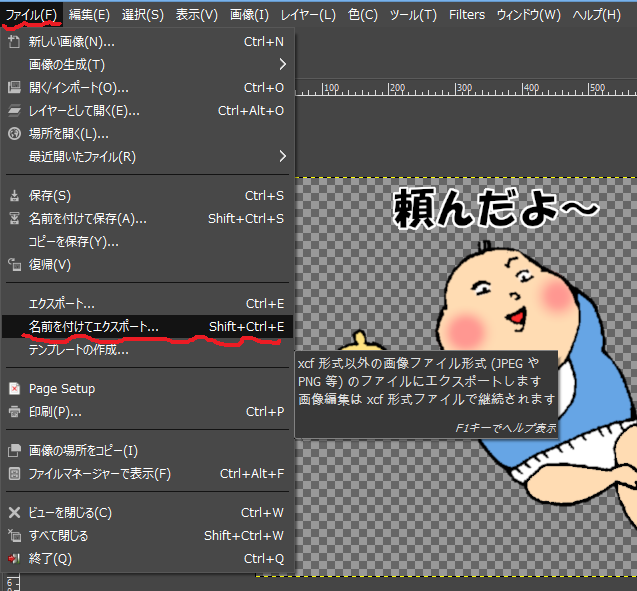The image size is (637, 591).
Task: Click the save-as icon
Action: point(14,219)
